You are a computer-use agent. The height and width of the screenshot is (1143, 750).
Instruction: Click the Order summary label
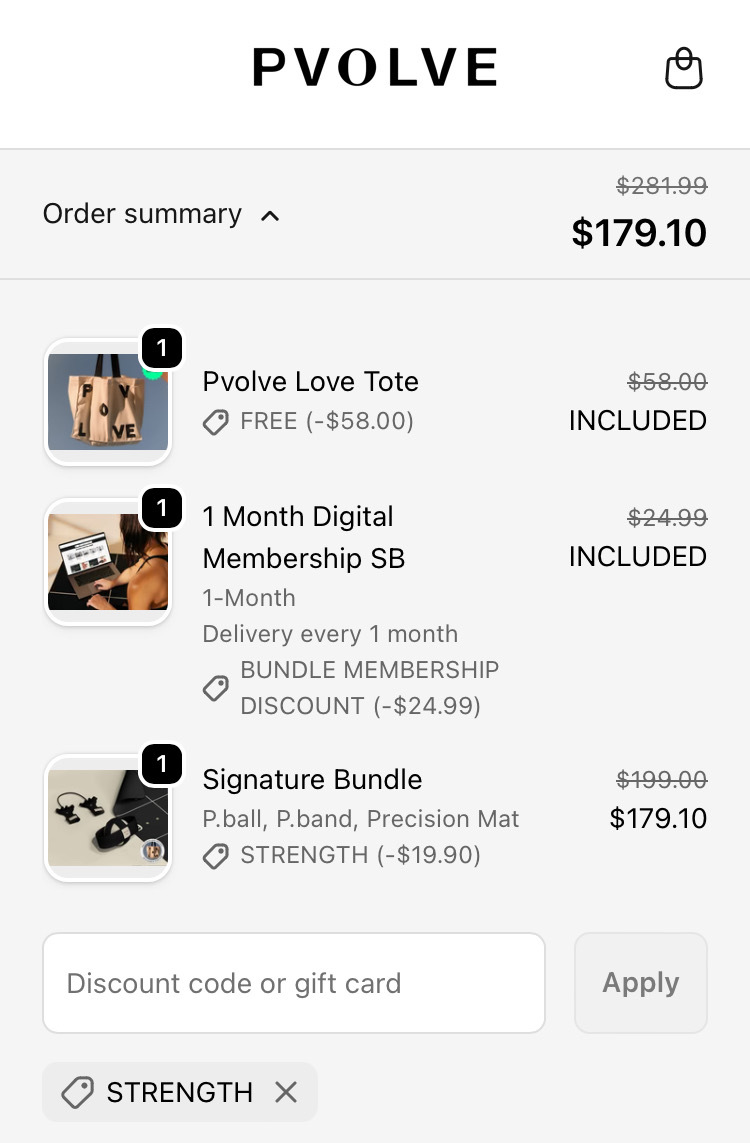pyautogui.click(x=142, y=214)
